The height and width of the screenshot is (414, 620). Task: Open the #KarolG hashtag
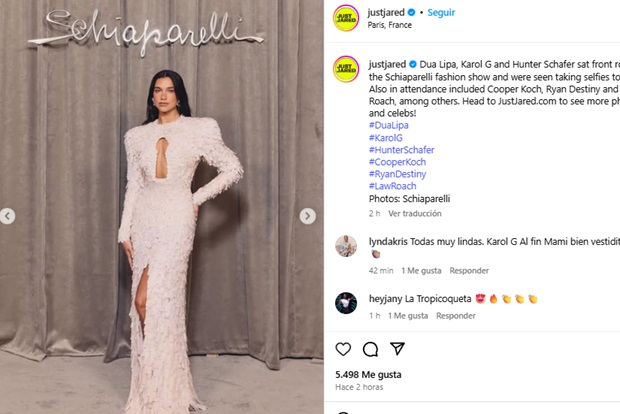(386, 138)
